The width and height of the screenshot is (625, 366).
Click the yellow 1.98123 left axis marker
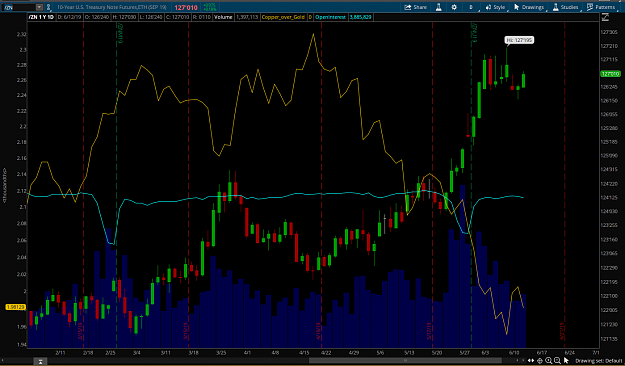(x=16, y=307)
